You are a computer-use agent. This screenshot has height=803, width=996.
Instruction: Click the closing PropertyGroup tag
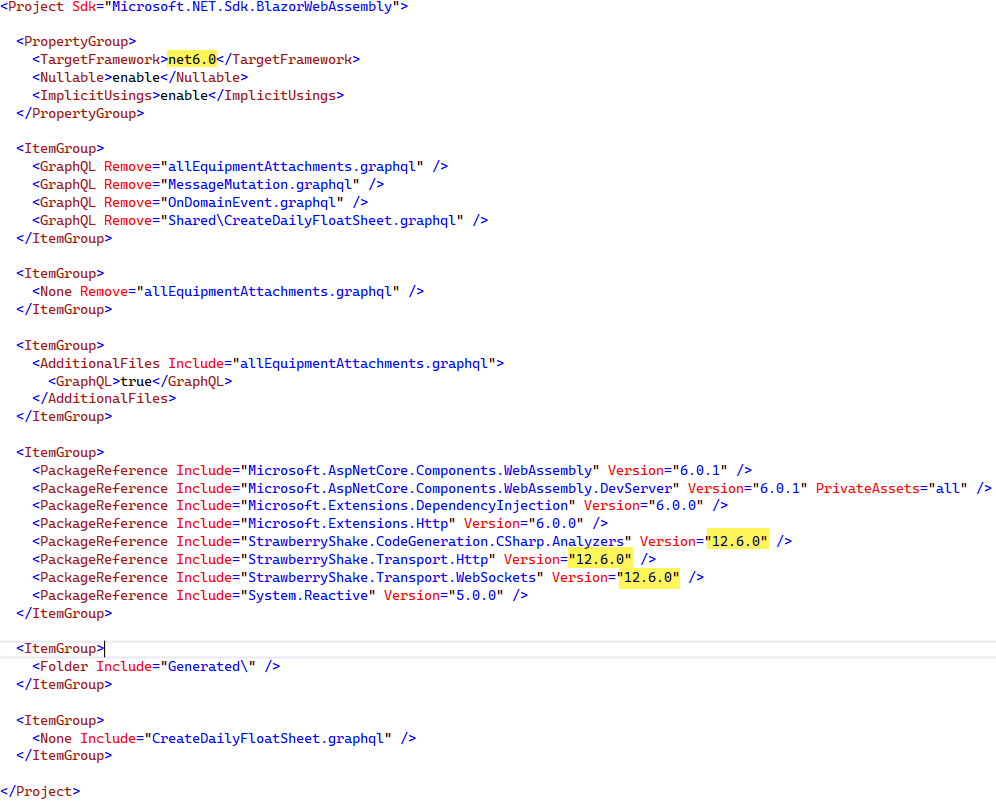[80, 114]
